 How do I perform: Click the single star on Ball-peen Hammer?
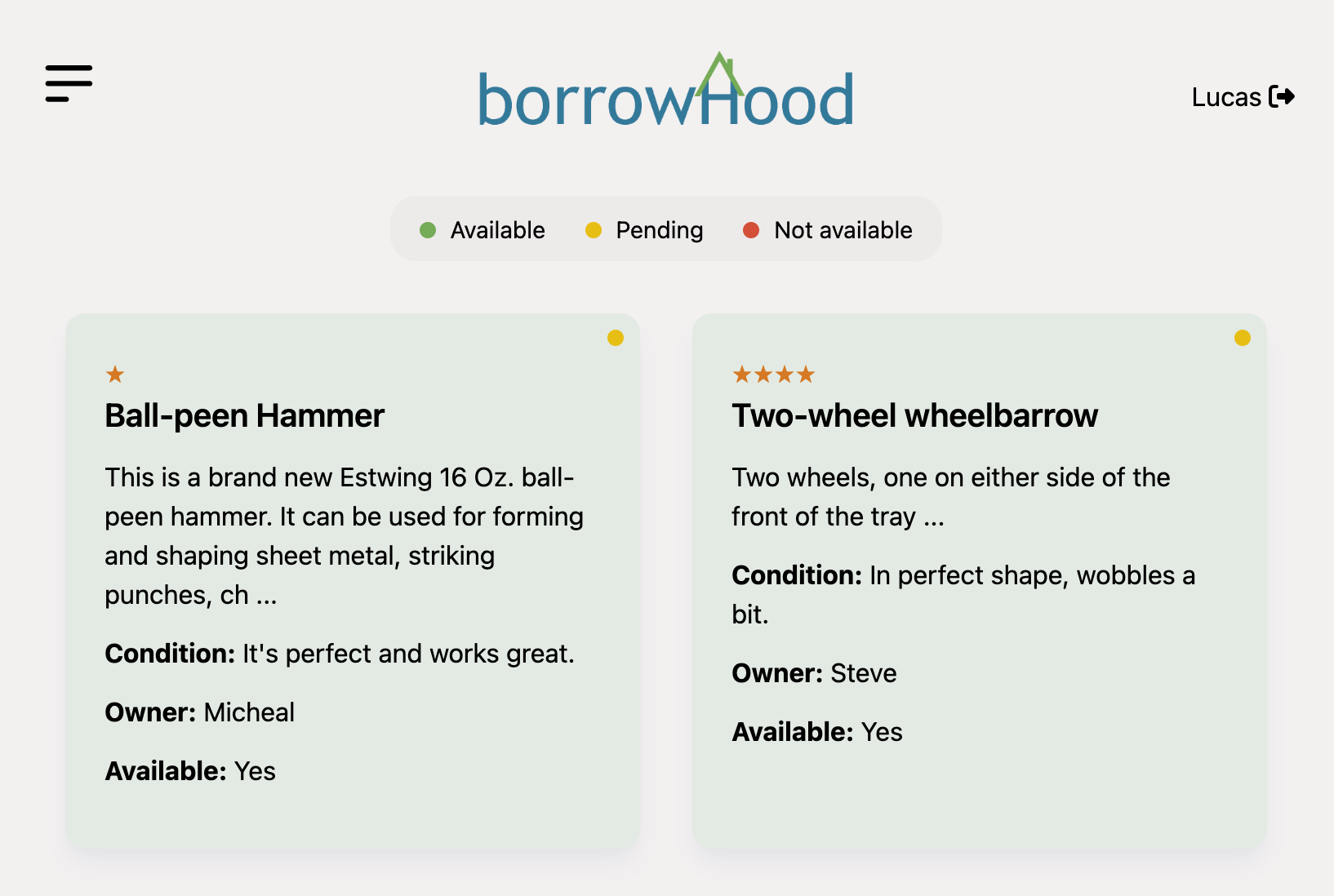pyautogui.click(x=115, y=374)
